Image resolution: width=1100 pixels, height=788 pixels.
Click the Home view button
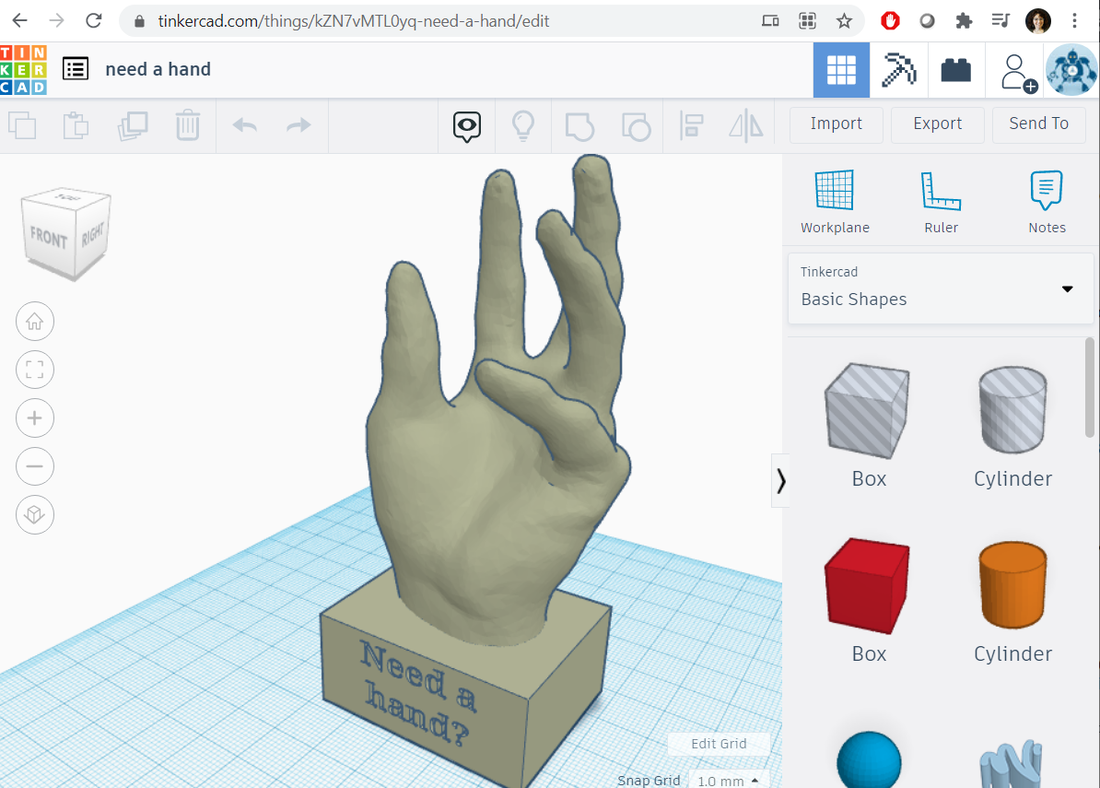pyautogui.click(x=34, y=321)
